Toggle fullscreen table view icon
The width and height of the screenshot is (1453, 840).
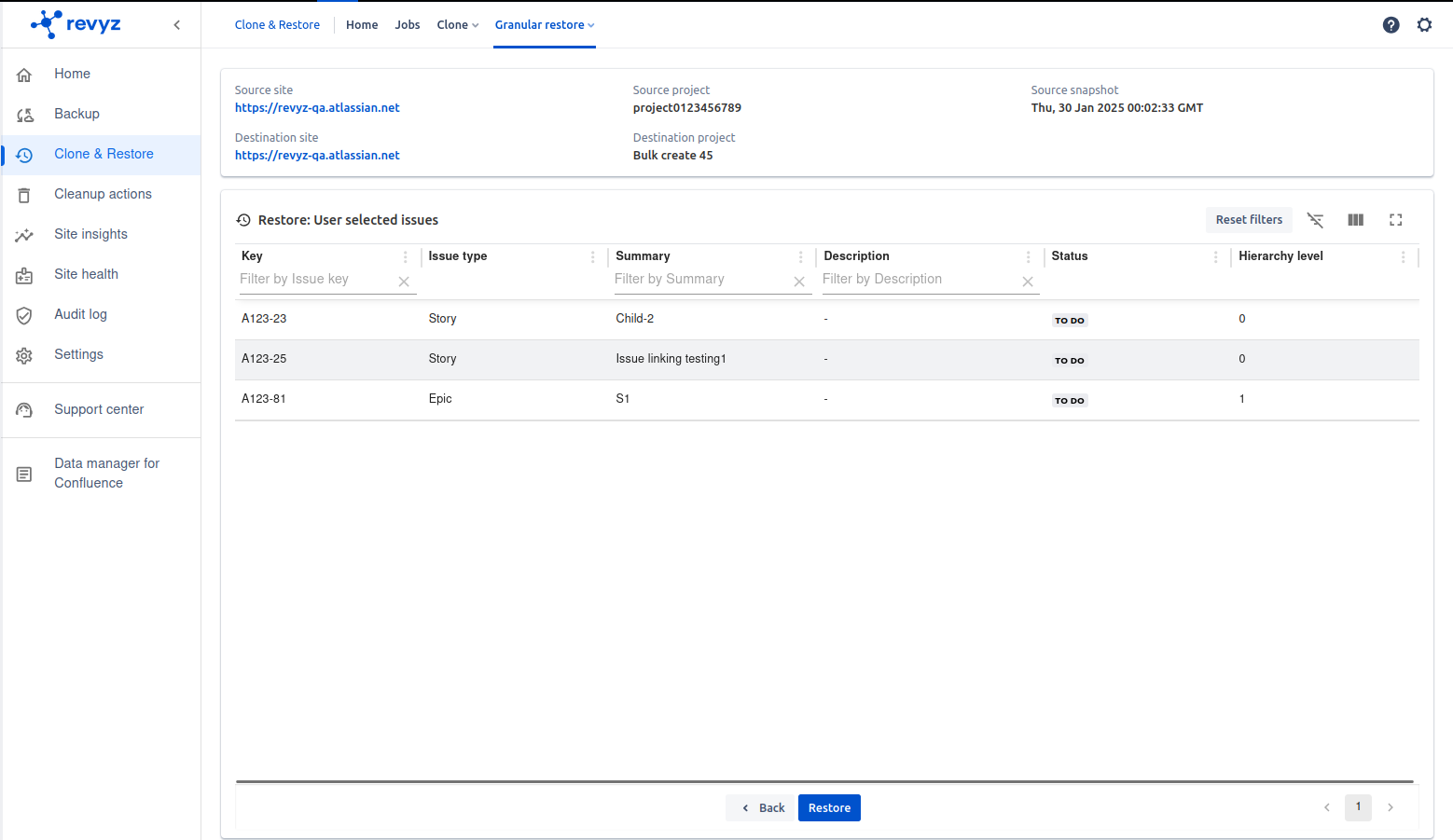point(1395,220)
